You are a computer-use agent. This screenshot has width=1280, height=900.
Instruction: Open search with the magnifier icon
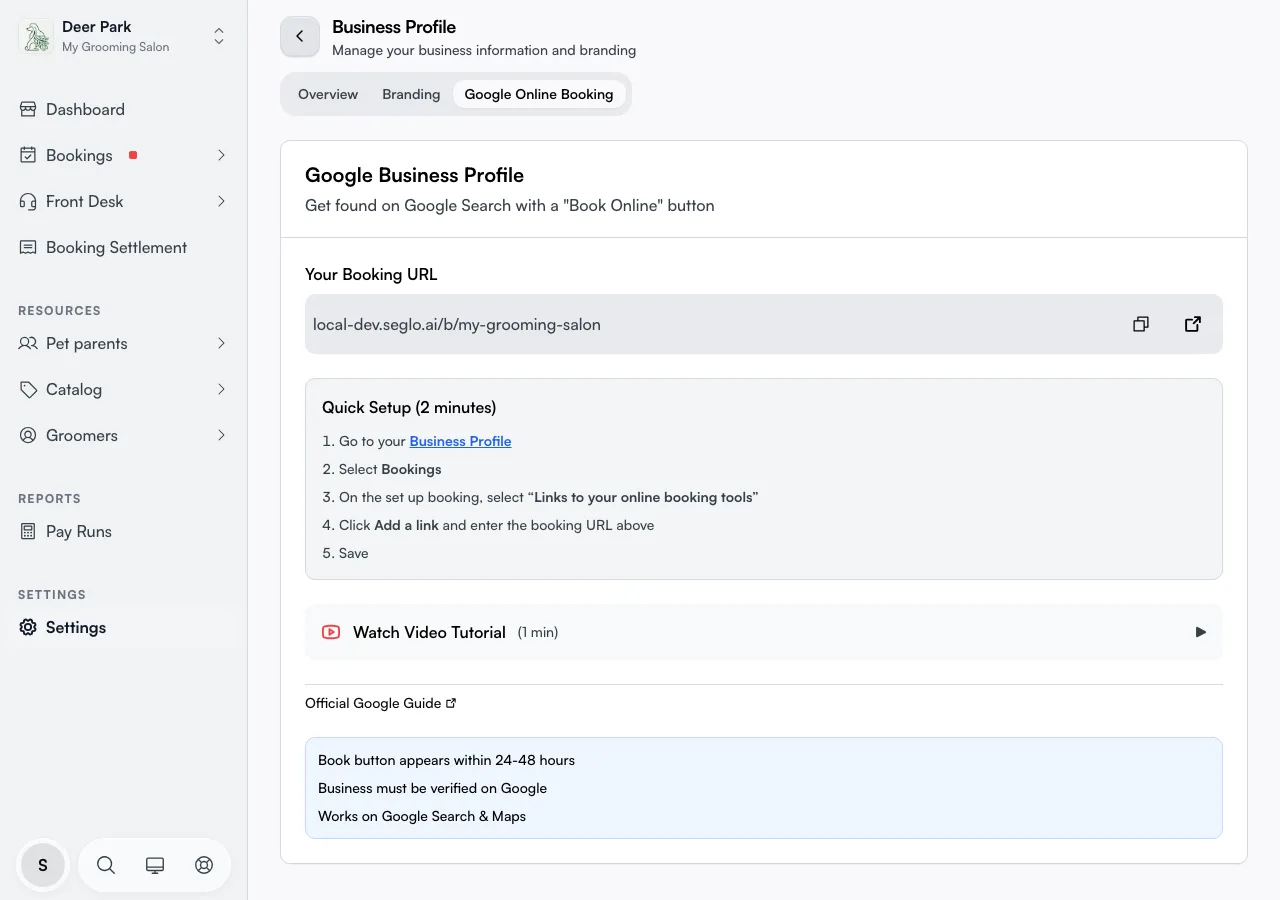pos(106,865)
